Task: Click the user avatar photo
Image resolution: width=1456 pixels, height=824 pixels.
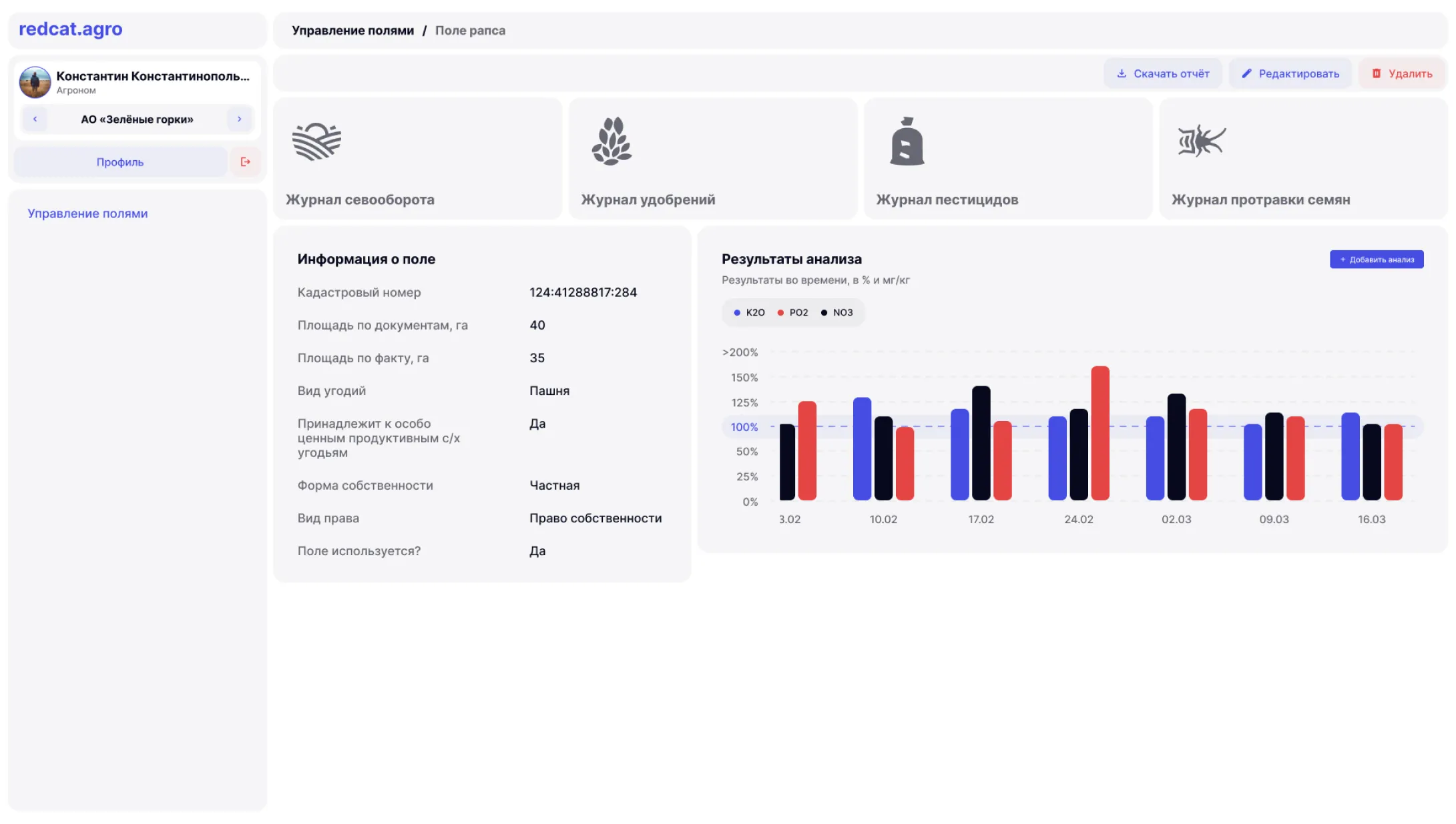Action: [35, 82]
